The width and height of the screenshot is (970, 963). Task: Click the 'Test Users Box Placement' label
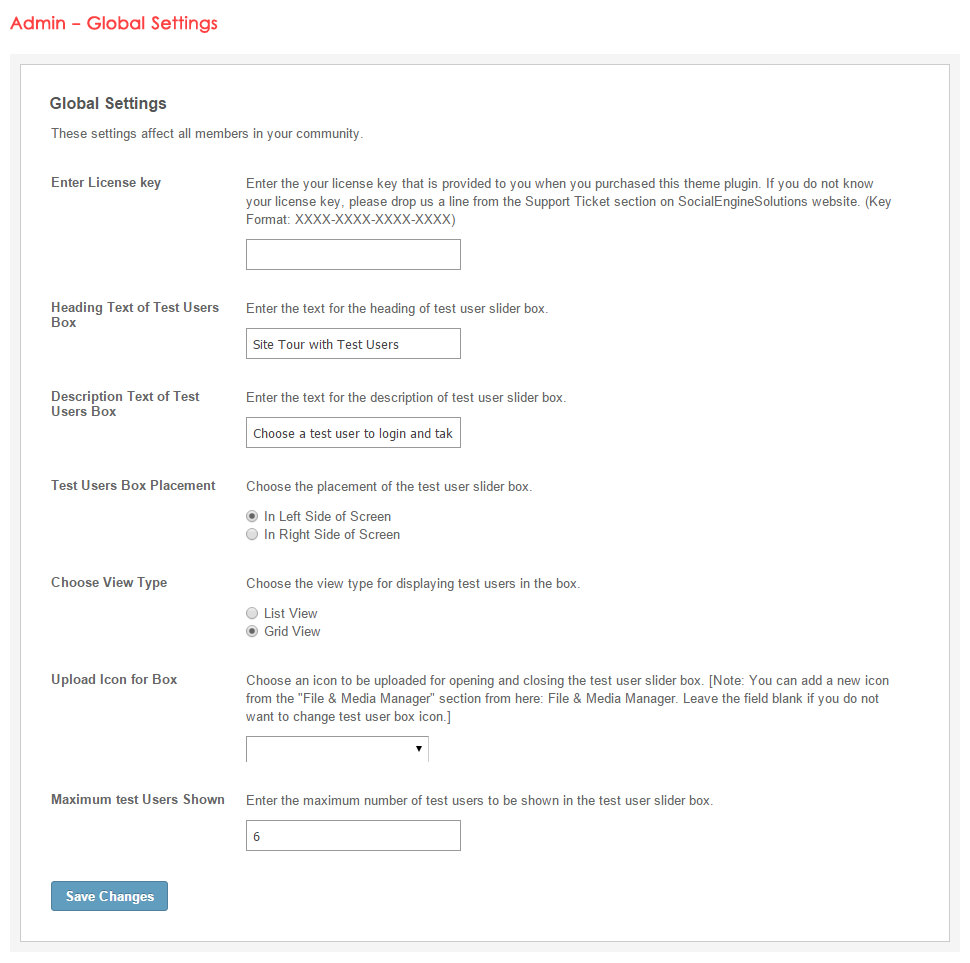coord(133,486)
